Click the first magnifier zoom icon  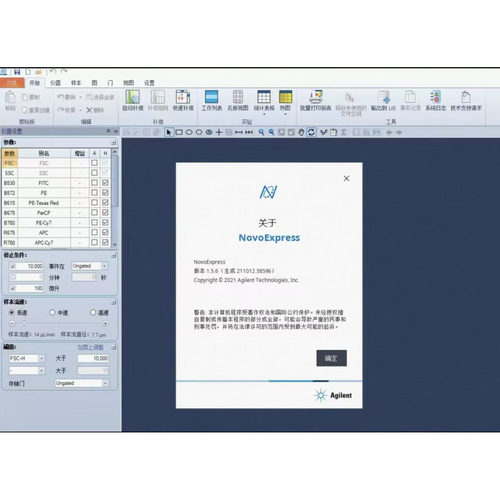[261, 132]
